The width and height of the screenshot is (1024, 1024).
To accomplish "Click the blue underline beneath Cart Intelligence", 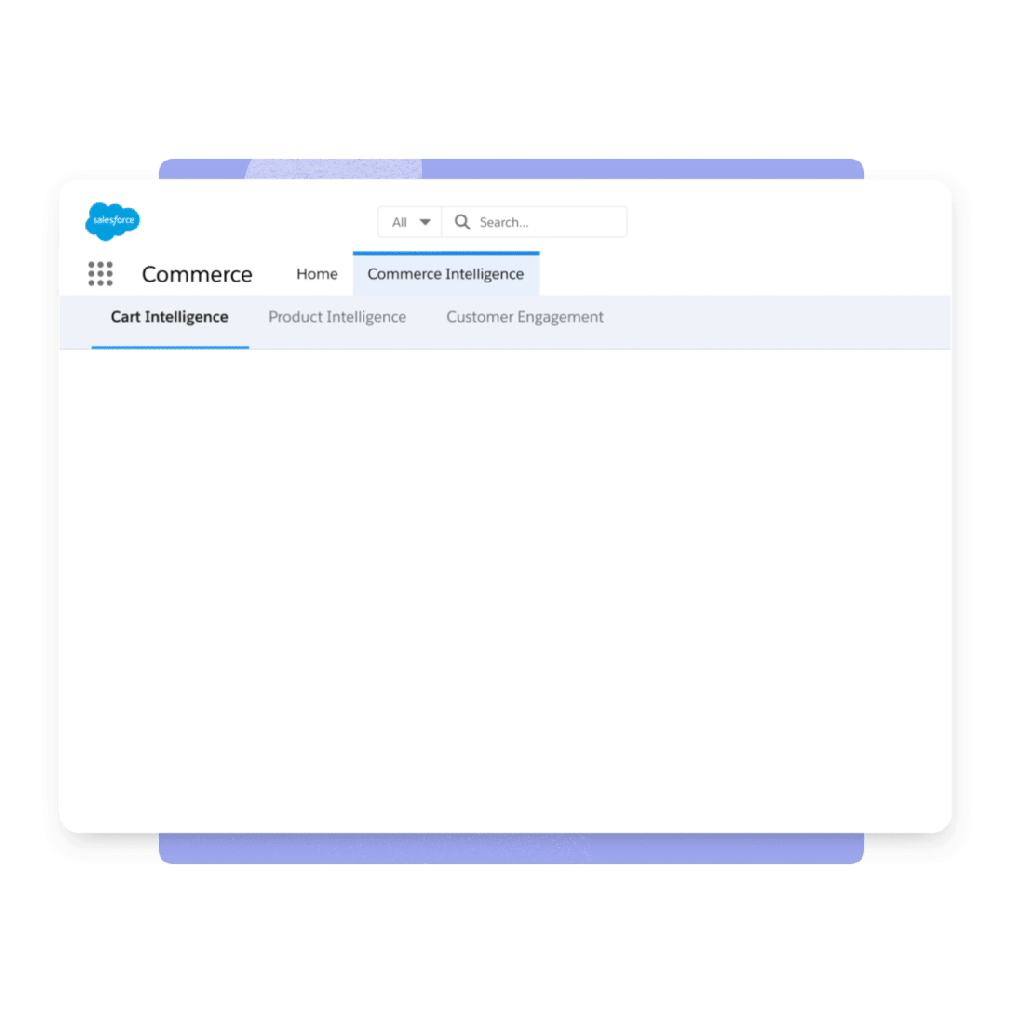I will pos(170,347).
